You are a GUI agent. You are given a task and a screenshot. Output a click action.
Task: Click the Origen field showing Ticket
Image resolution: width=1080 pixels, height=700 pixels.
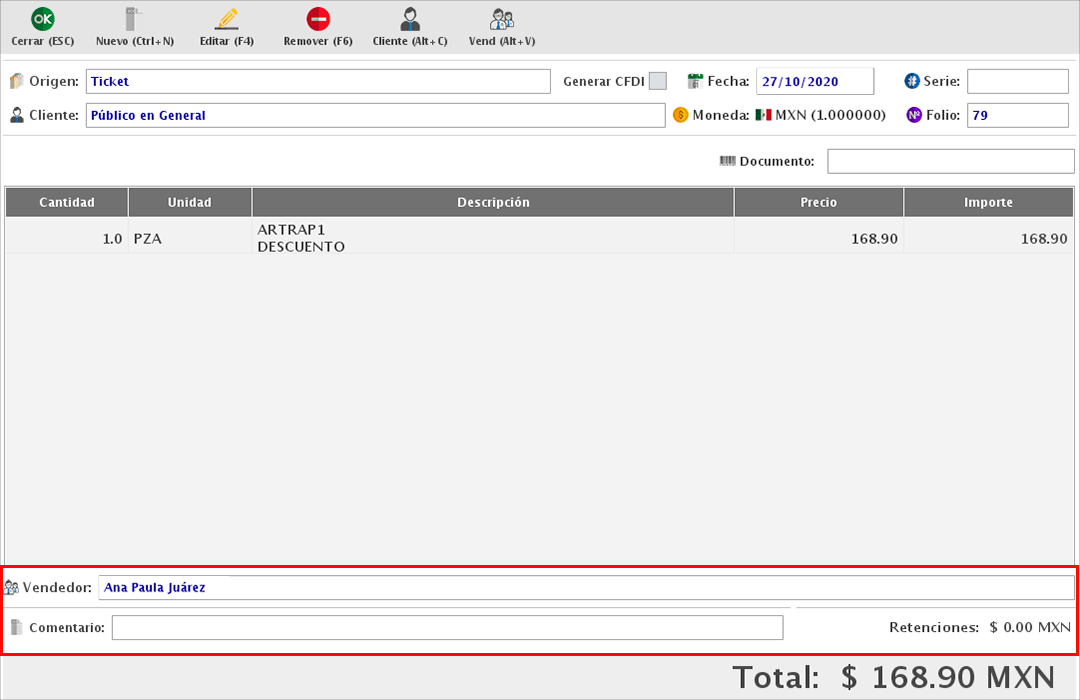[x=318, y=81]
